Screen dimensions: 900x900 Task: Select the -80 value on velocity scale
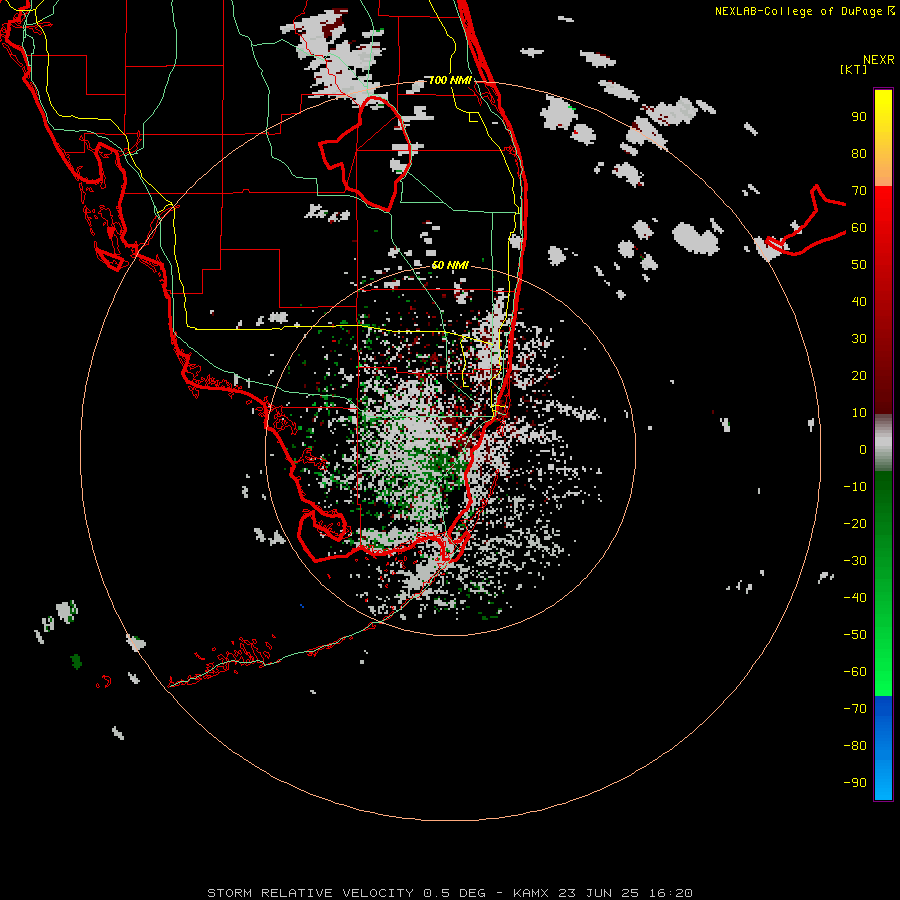point(855,746)
